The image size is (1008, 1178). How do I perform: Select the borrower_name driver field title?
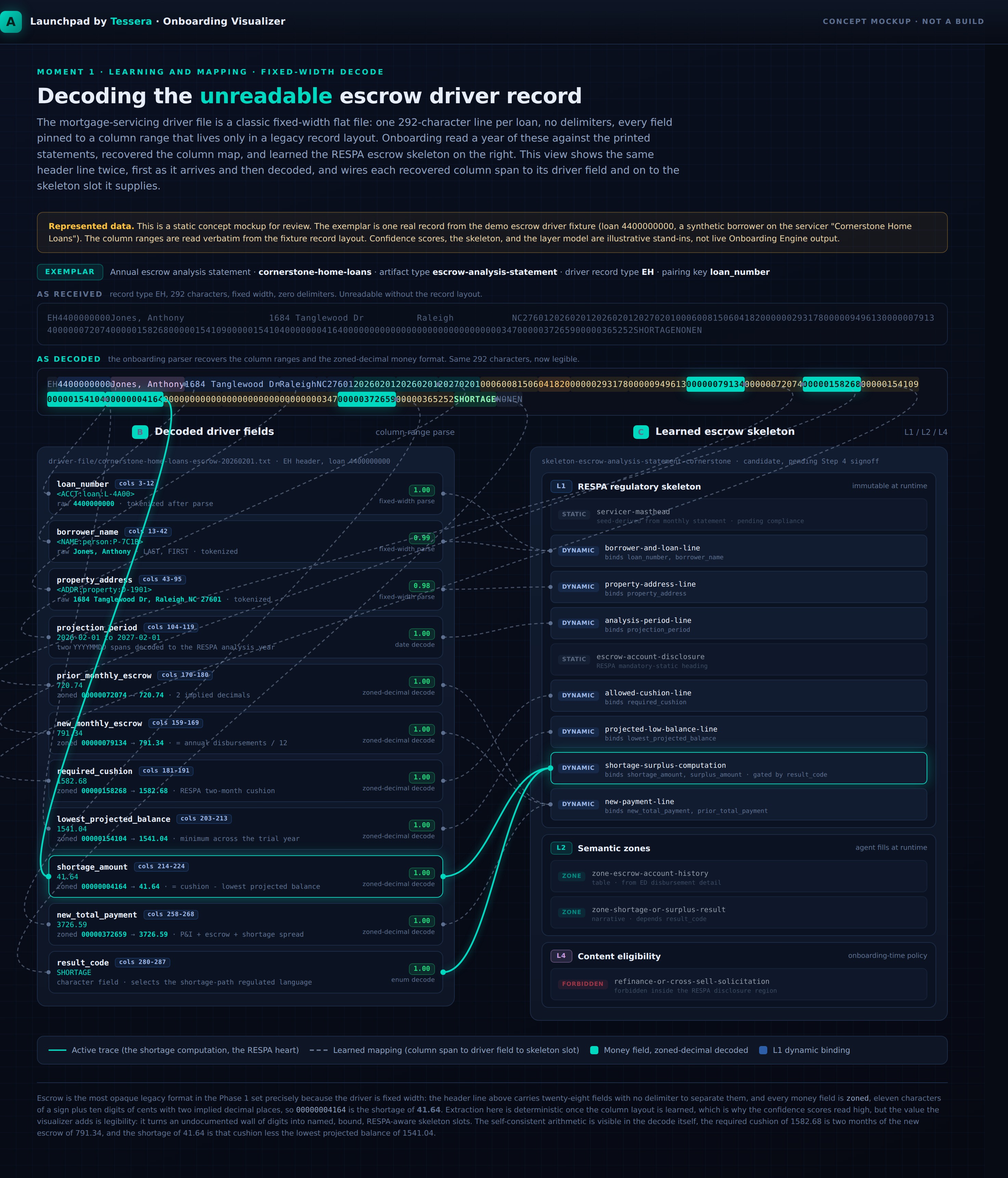tap(88, 532)
